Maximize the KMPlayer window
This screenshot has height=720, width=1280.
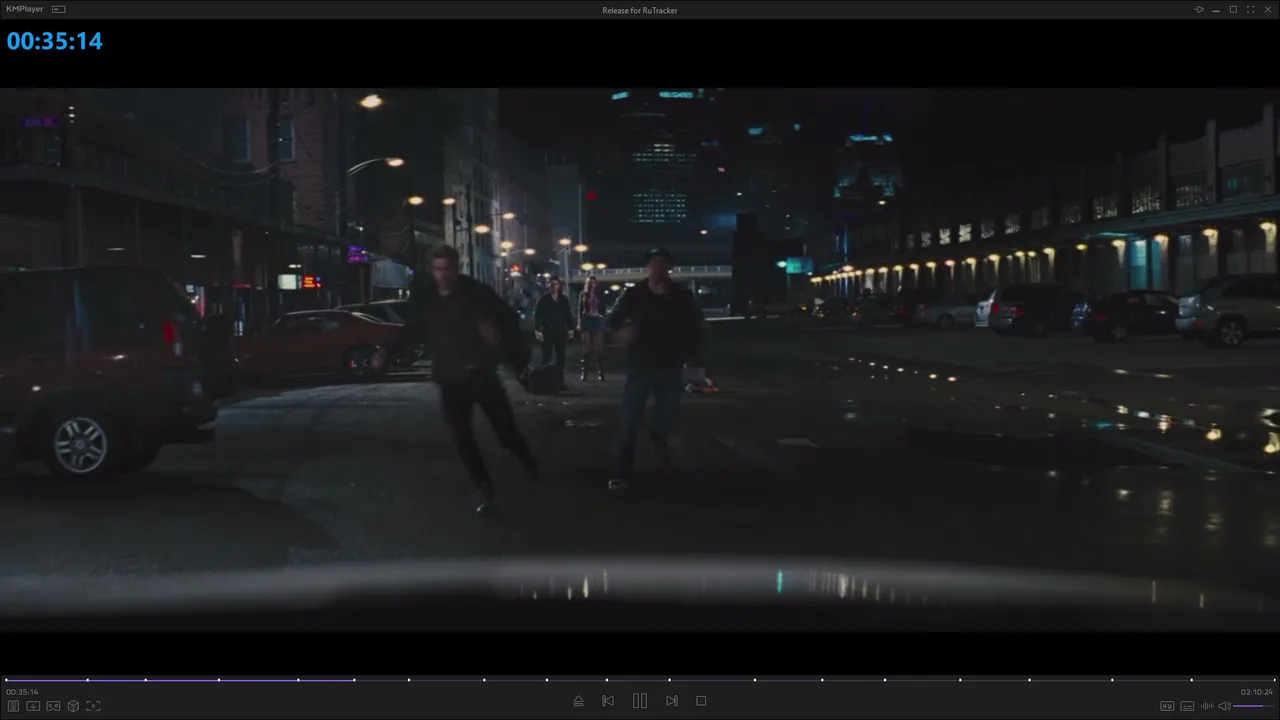[x=1233, y=9]
